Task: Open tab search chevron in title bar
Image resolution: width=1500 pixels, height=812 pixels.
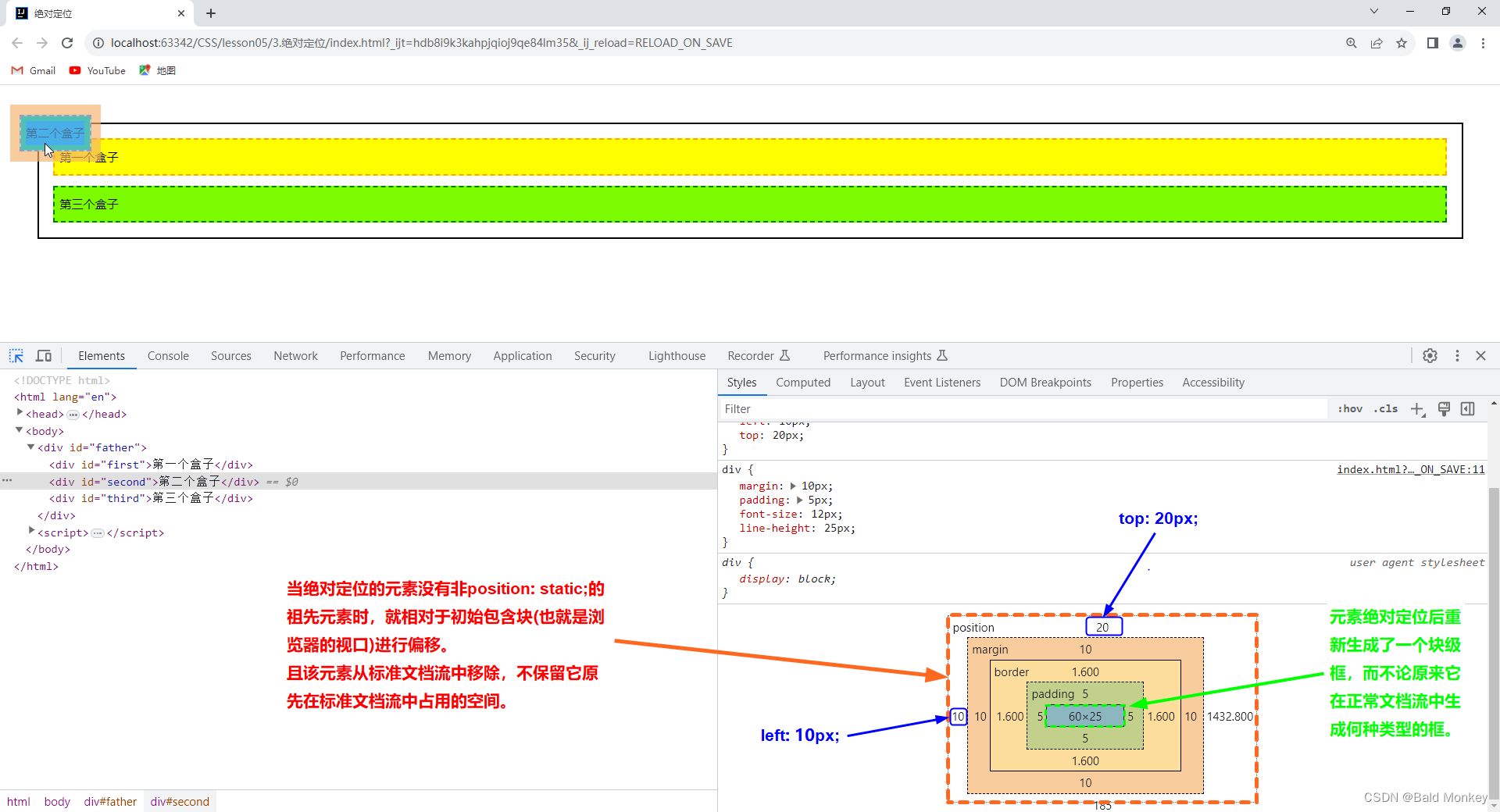Action: pyautogui.click(x=1374, y=11)
